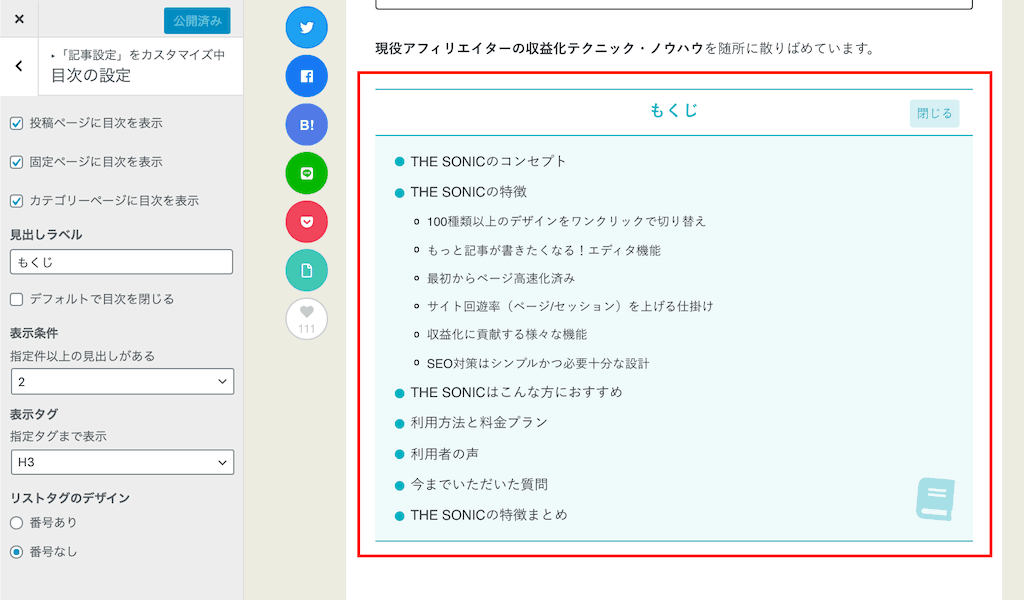Click the 「記事設定」をカスタマイズ中 breadcrumb text

[x=142, y=55]
